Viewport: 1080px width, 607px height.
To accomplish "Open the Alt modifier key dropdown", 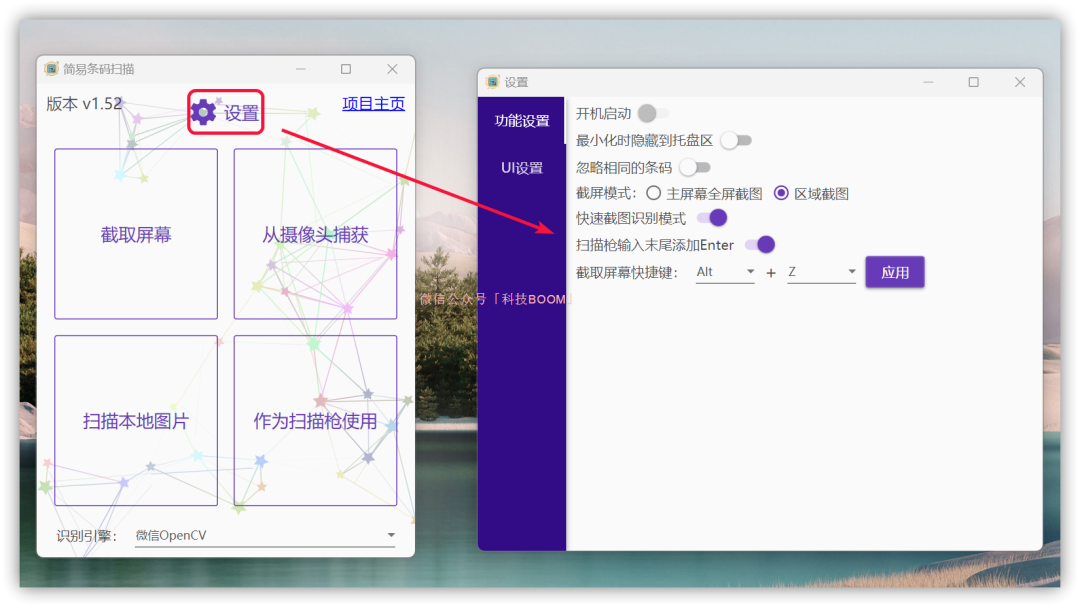I will click(x=725, y=272).
